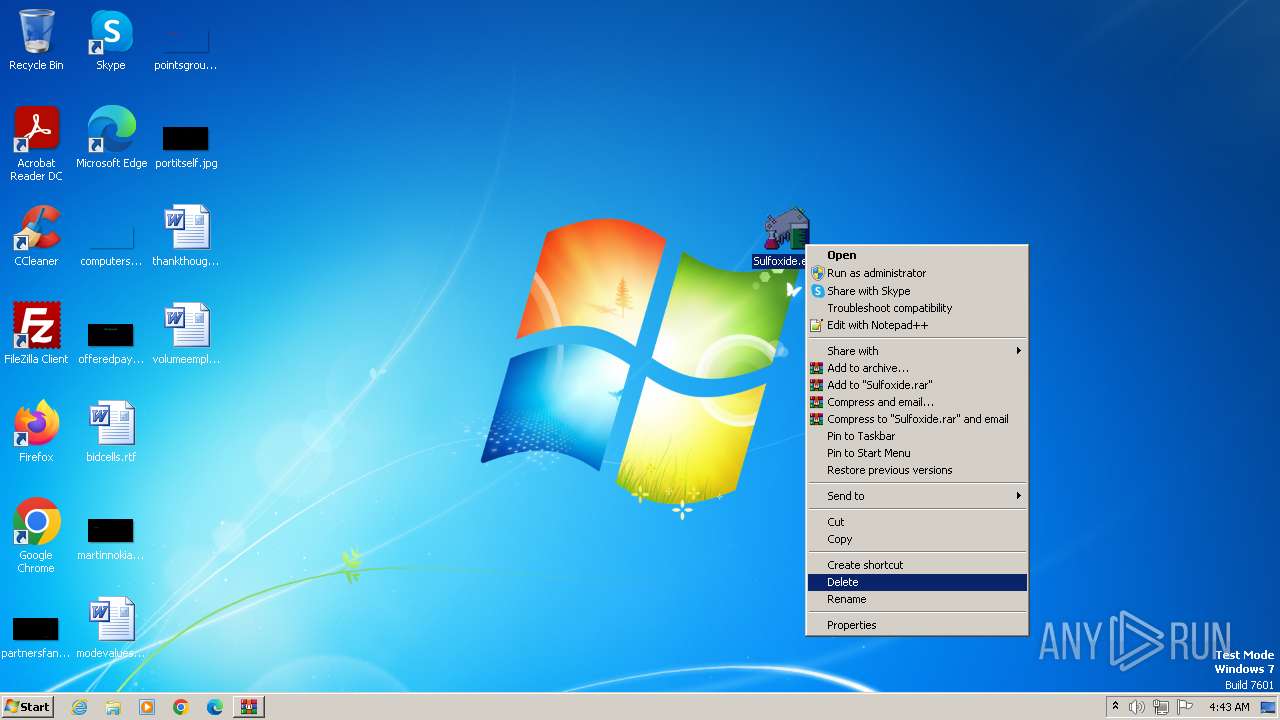Select the Microsoft Edge desktop shortcut

pos(111,138)
